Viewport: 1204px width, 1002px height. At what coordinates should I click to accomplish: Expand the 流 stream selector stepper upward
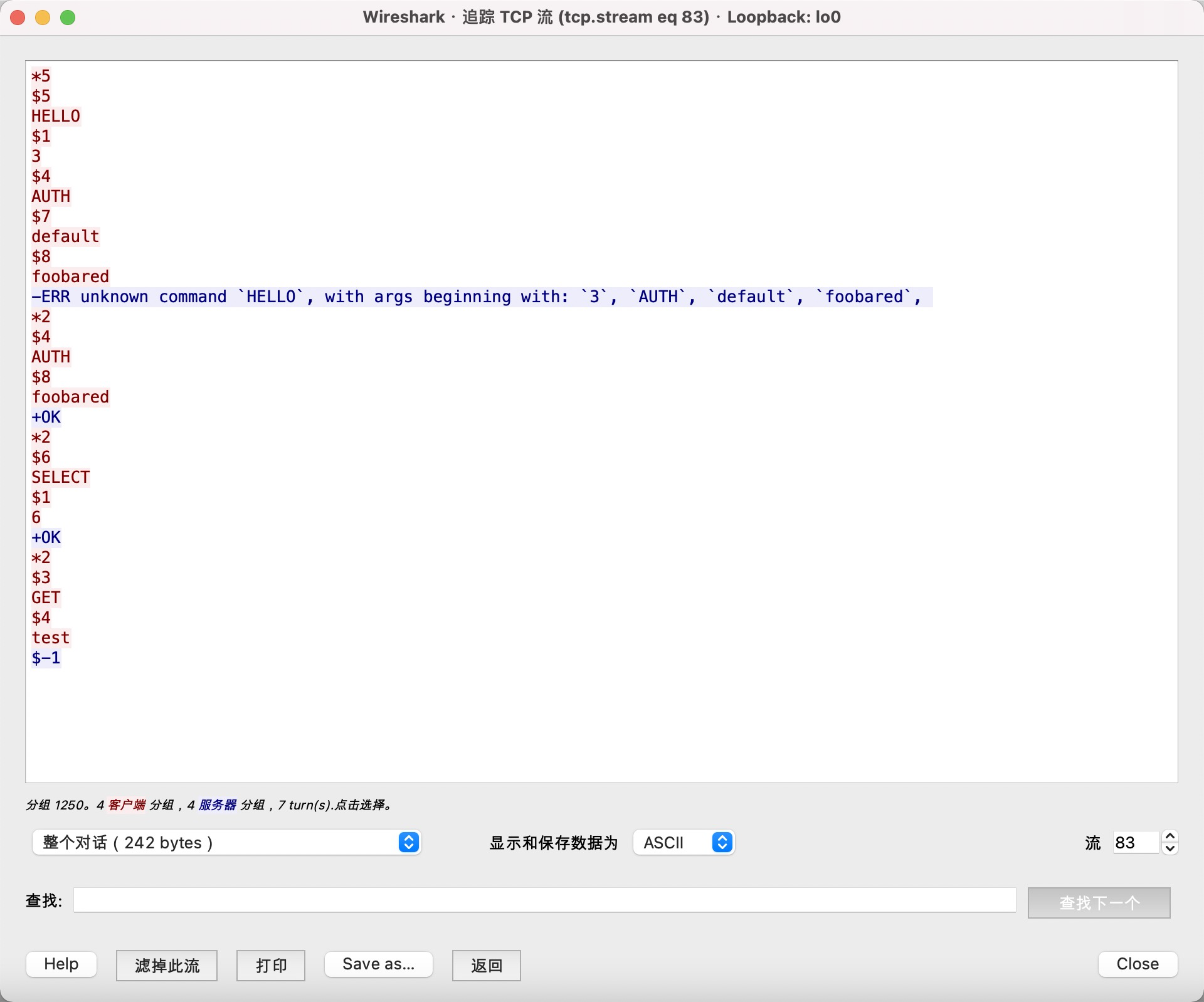[1169, 836]
